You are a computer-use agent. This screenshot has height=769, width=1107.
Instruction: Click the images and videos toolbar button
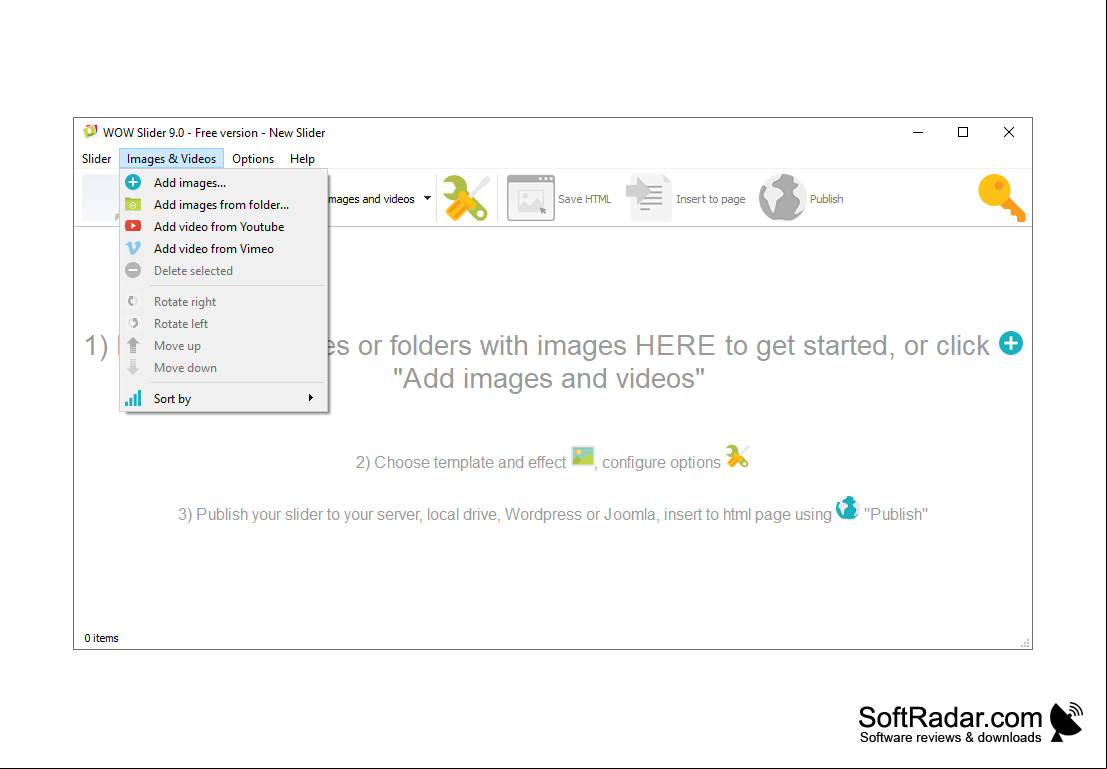[371, 199]
